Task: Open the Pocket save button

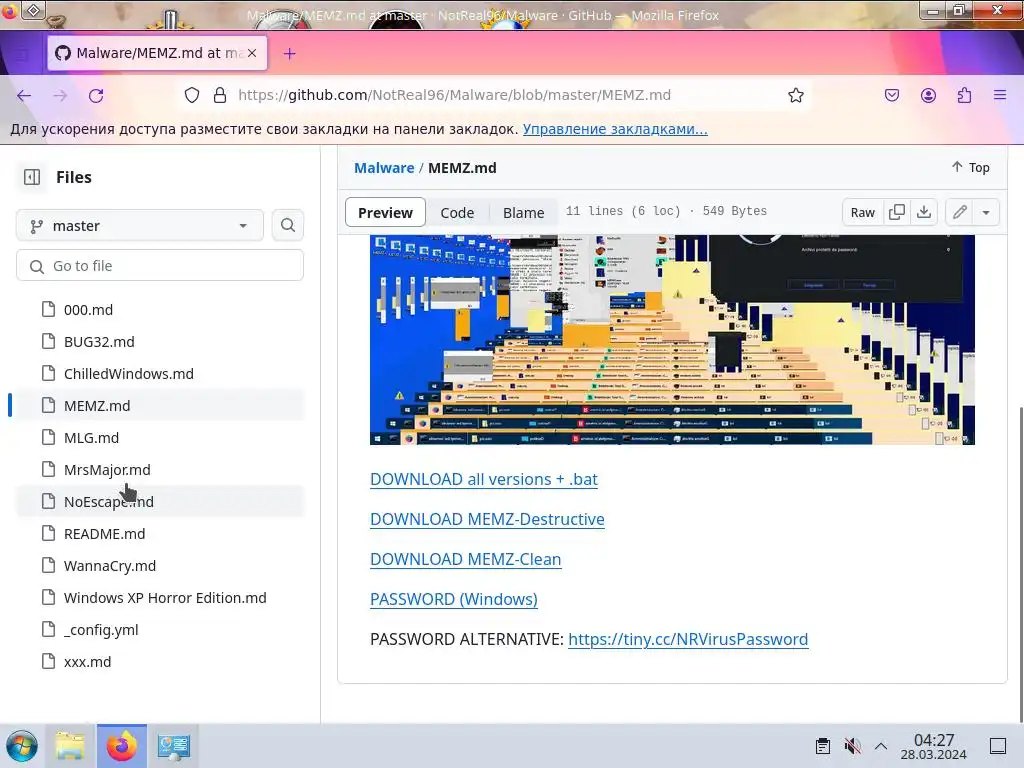Action: (x=891, y=95)
